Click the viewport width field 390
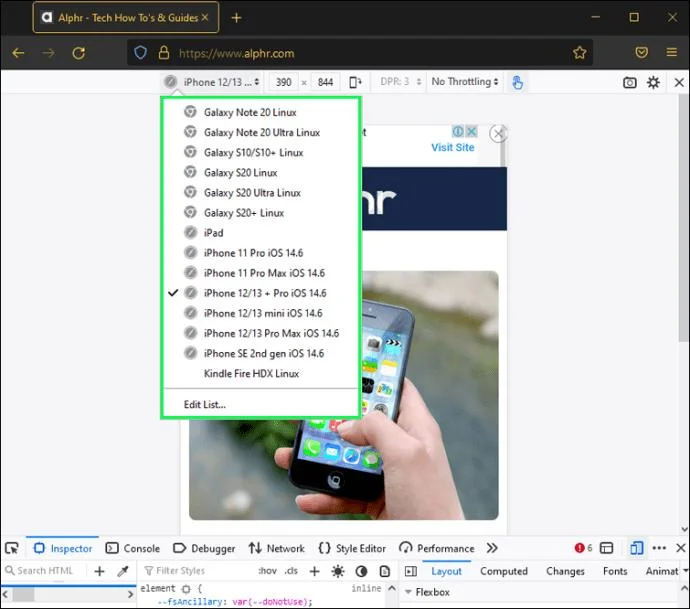Image resolution: width=690 pixels, height=609 pixels. (283, 82)
